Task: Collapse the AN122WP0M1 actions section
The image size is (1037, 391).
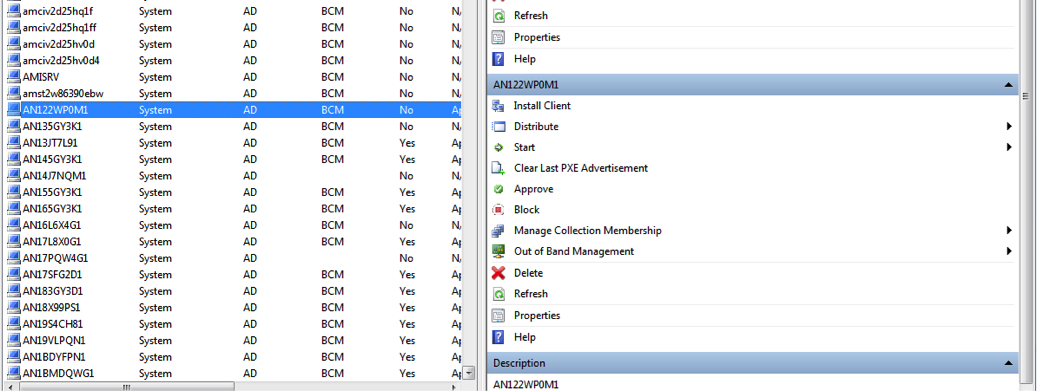Action: click(1008, 85)
